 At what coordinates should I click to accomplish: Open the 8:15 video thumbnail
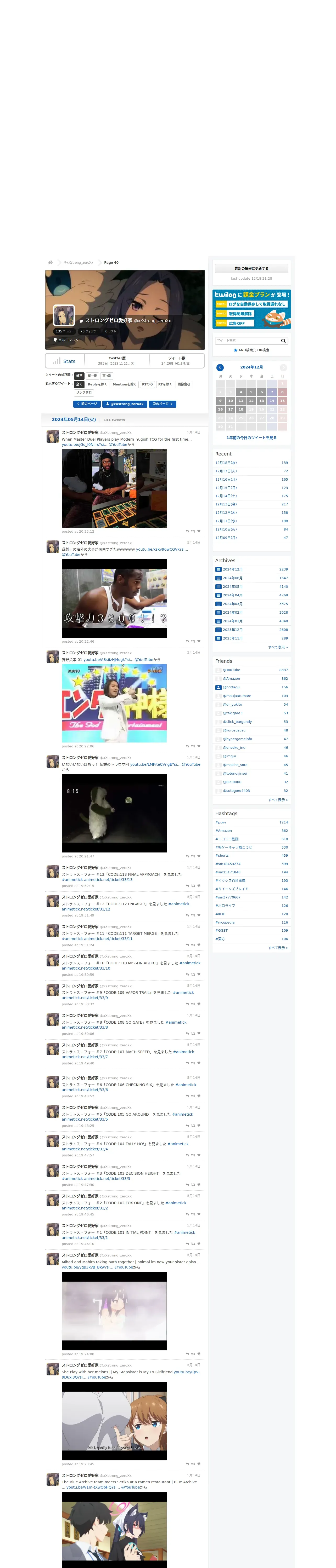(114, 813)
